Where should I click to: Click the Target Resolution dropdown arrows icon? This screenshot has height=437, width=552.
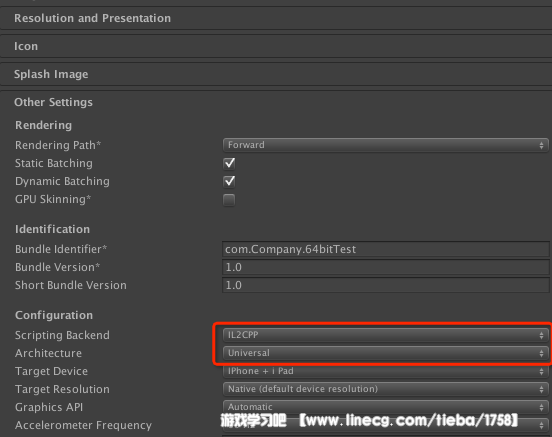(x=541, y=389)
